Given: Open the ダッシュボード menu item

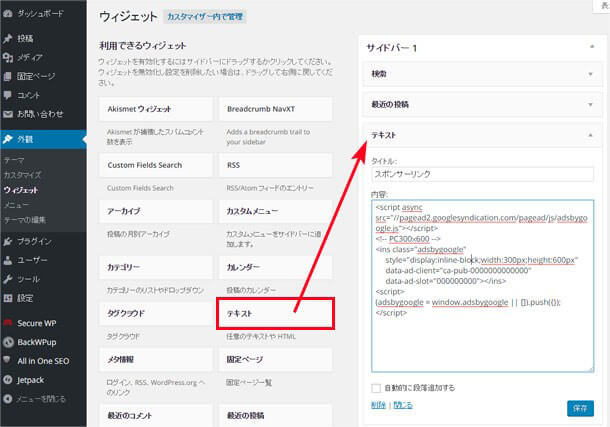Looking at the screenshot, I should pos(40,14).
